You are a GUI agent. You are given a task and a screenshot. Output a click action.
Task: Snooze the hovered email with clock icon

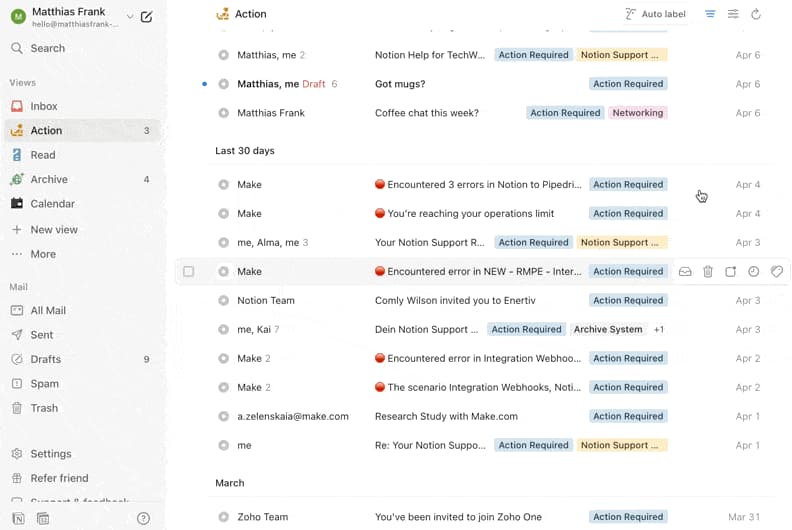click(754, 272)
